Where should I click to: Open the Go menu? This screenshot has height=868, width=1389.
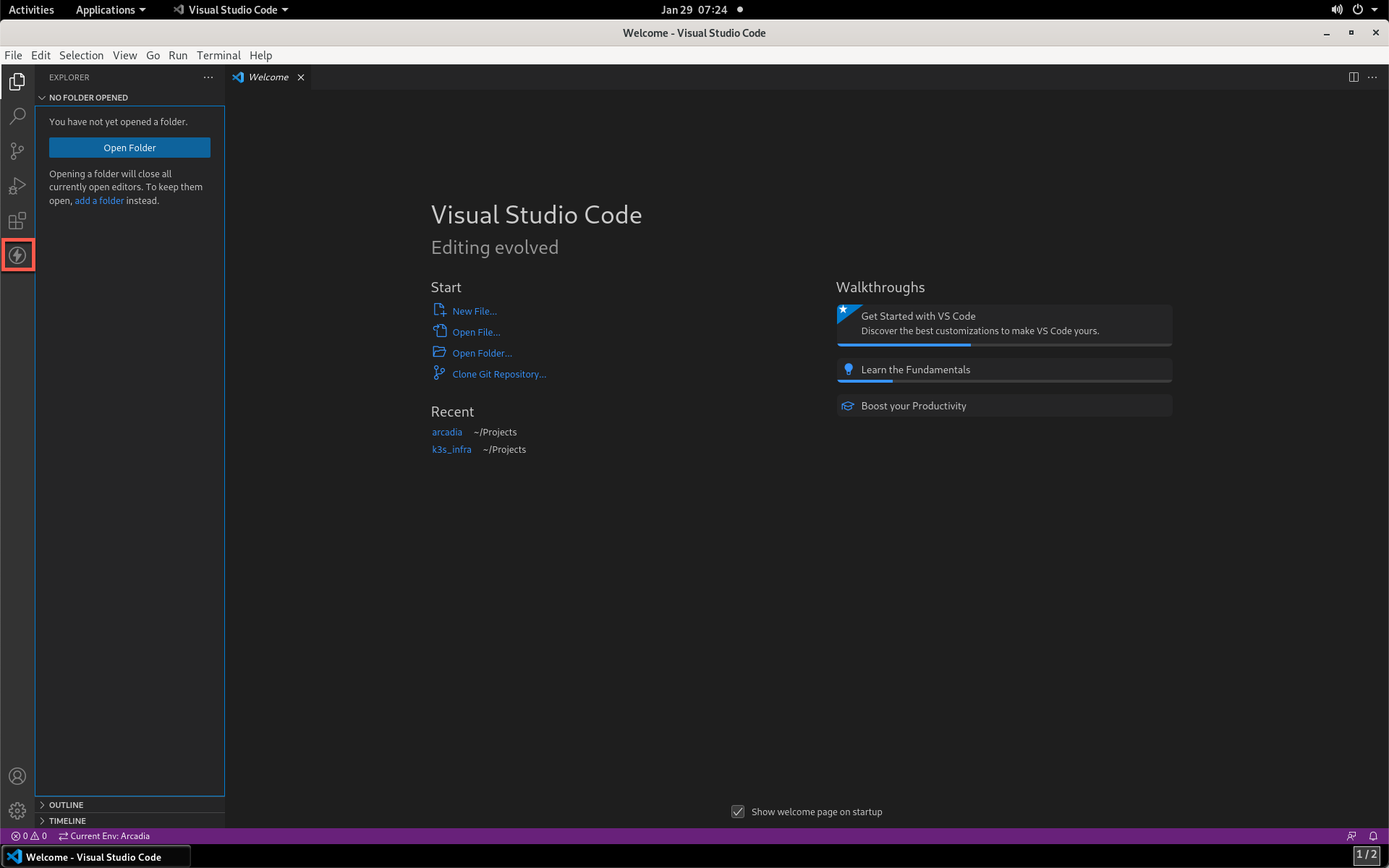point(153,56)
